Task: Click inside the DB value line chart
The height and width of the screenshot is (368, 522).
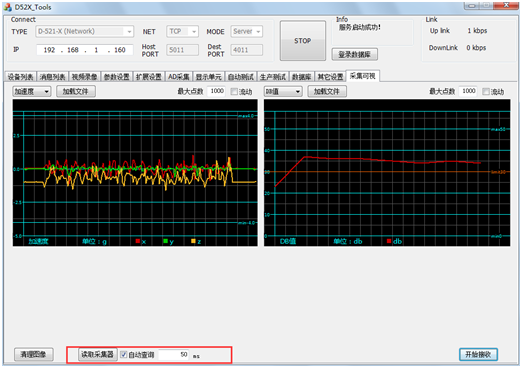Action: (x=387, y=173)
